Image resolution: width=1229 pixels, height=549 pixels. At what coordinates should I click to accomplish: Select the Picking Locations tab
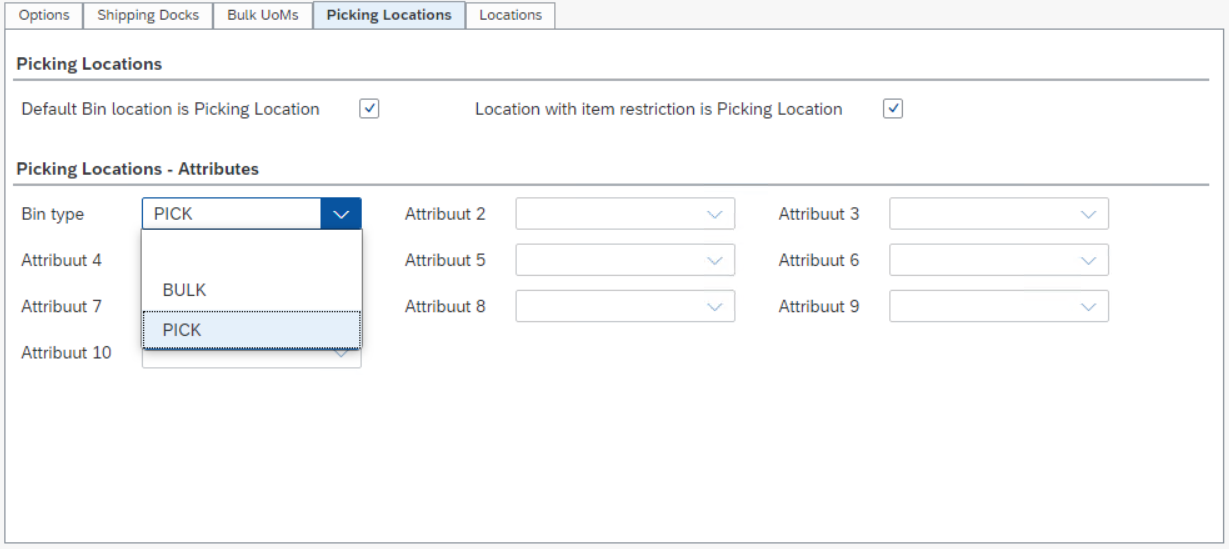[389, 15]
